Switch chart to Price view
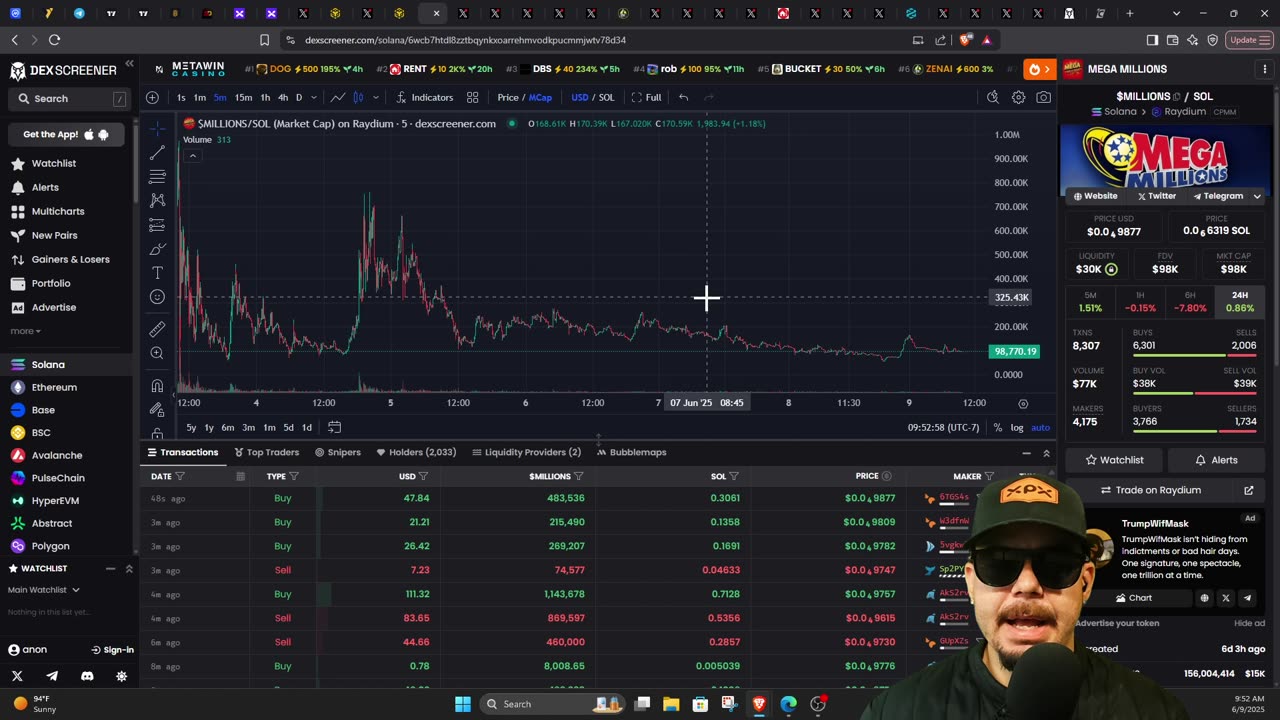The height and width of the screenshot is (720, 1280). [508, 97]
